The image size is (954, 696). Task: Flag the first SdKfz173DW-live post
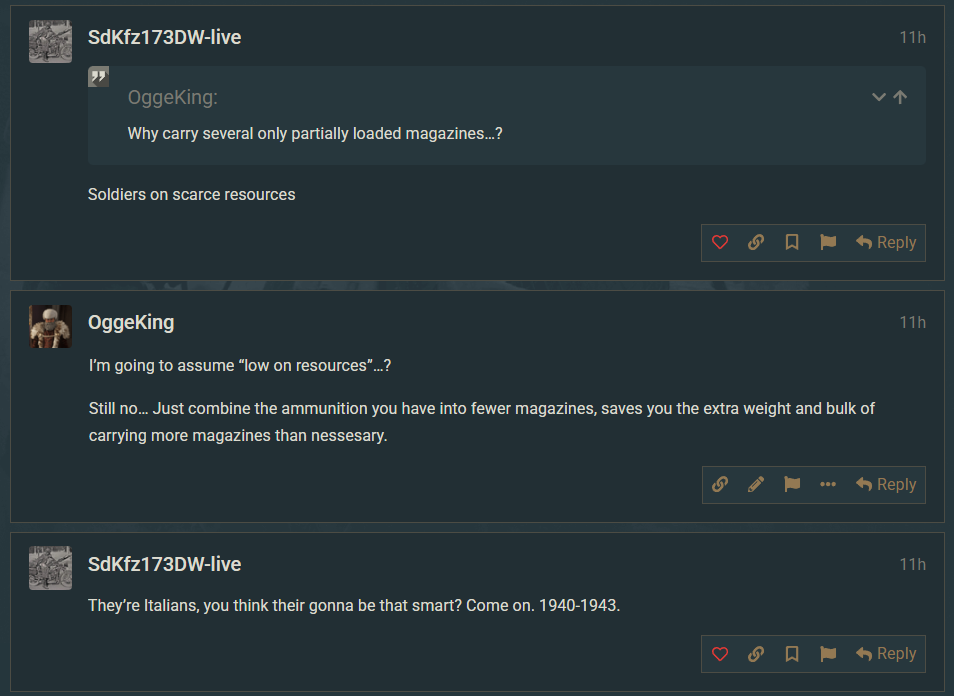[x=828, y=242]
